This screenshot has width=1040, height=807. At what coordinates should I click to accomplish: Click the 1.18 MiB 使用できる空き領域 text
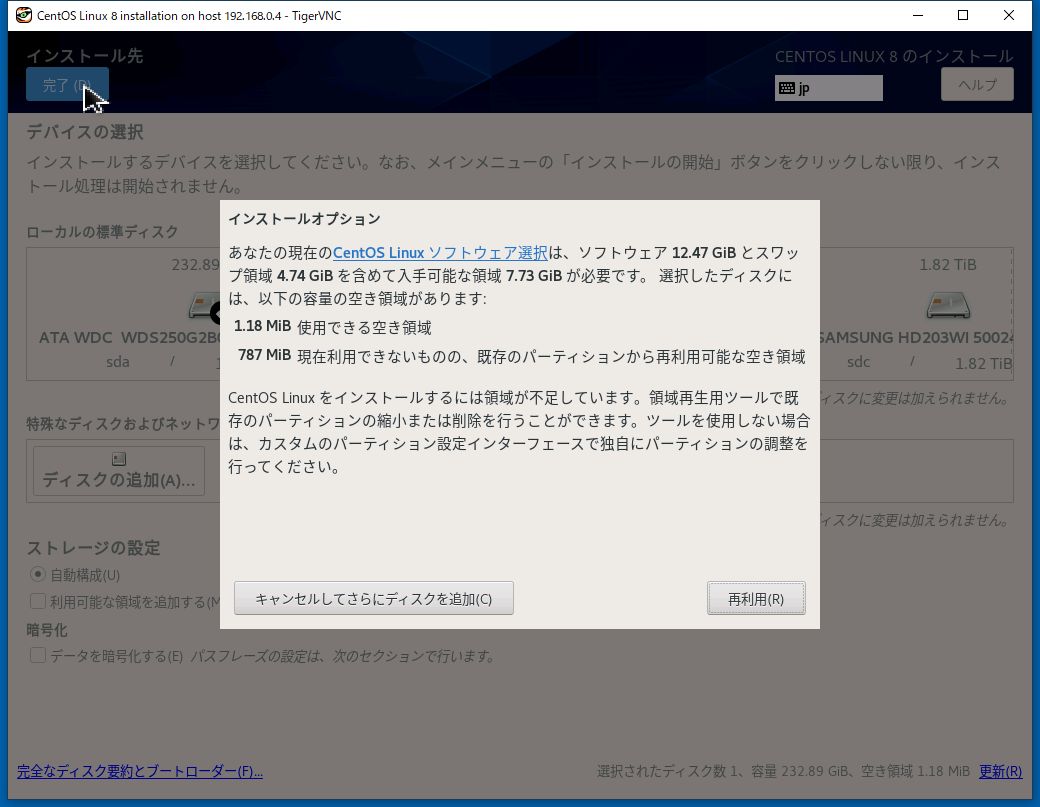pos(332,327)
